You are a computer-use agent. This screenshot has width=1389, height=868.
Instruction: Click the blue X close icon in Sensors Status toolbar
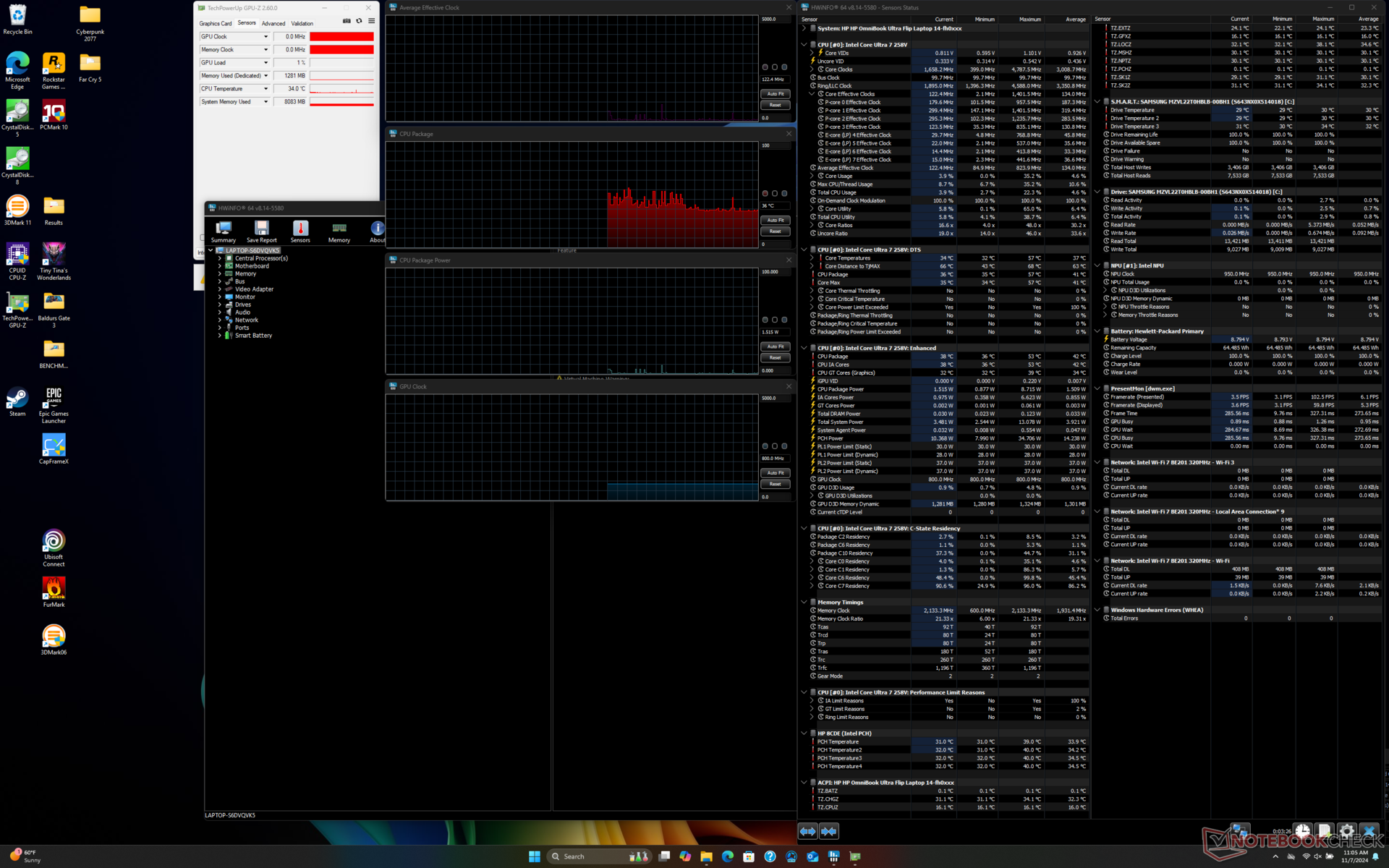coord(1369,831)
